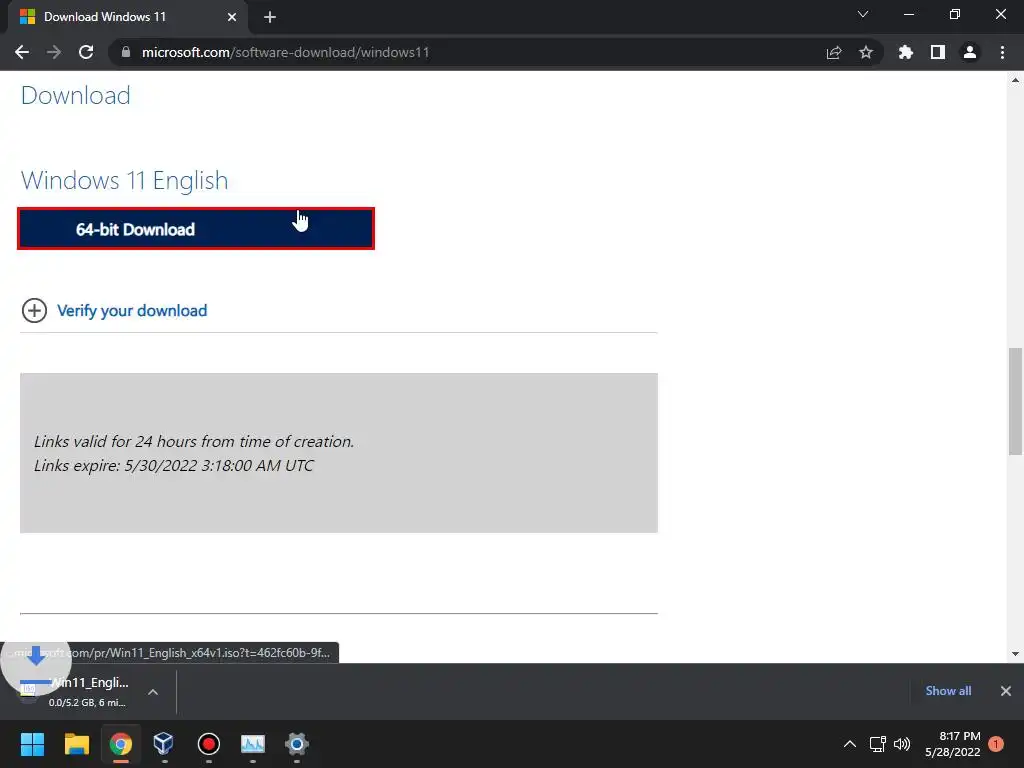Open the clock showing 8:17 PM
Image resolution: width=1024 pixels, height=768 pixels.
(x=952, y=744)
